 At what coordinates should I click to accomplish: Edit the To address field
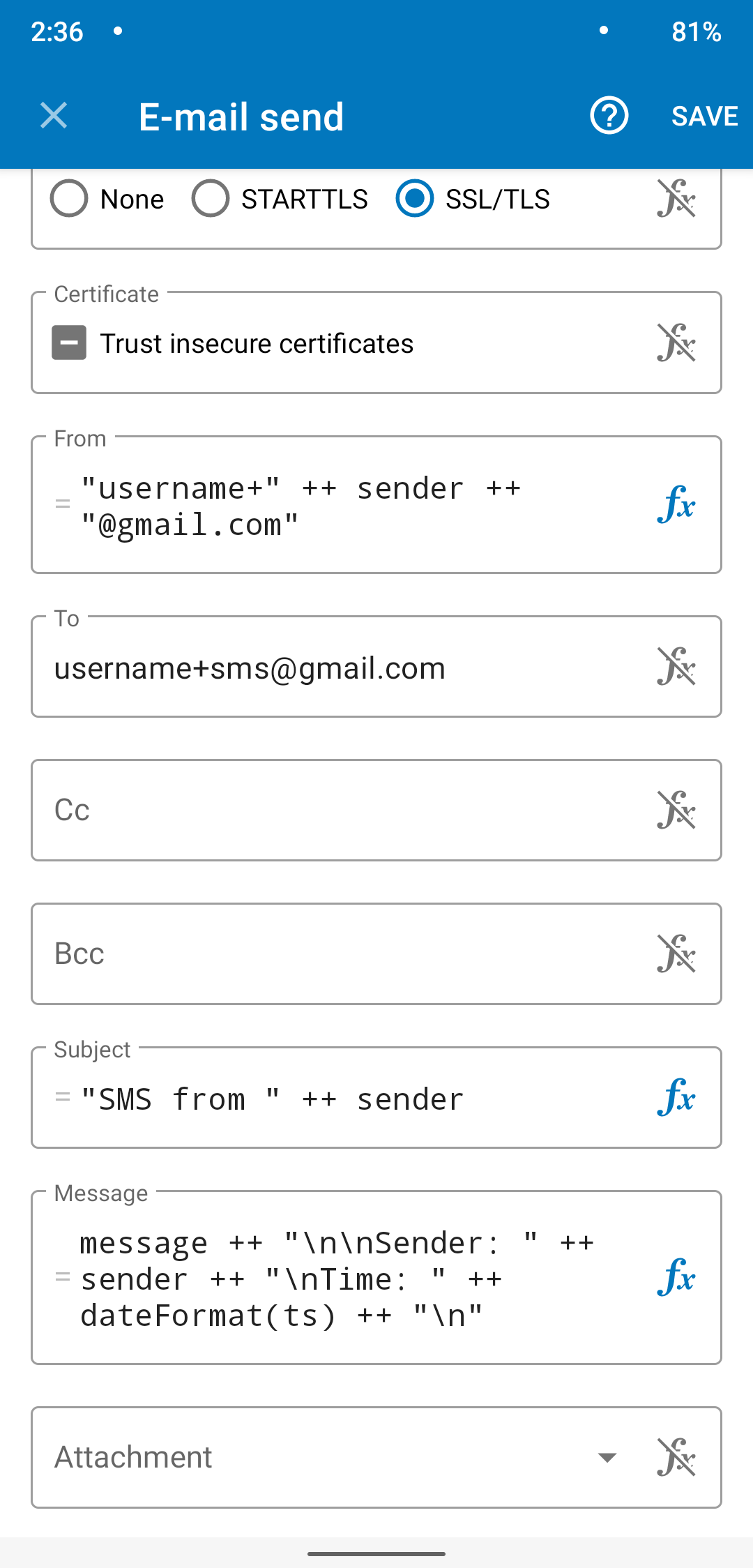pyautogui.click(x=335, y=668)
